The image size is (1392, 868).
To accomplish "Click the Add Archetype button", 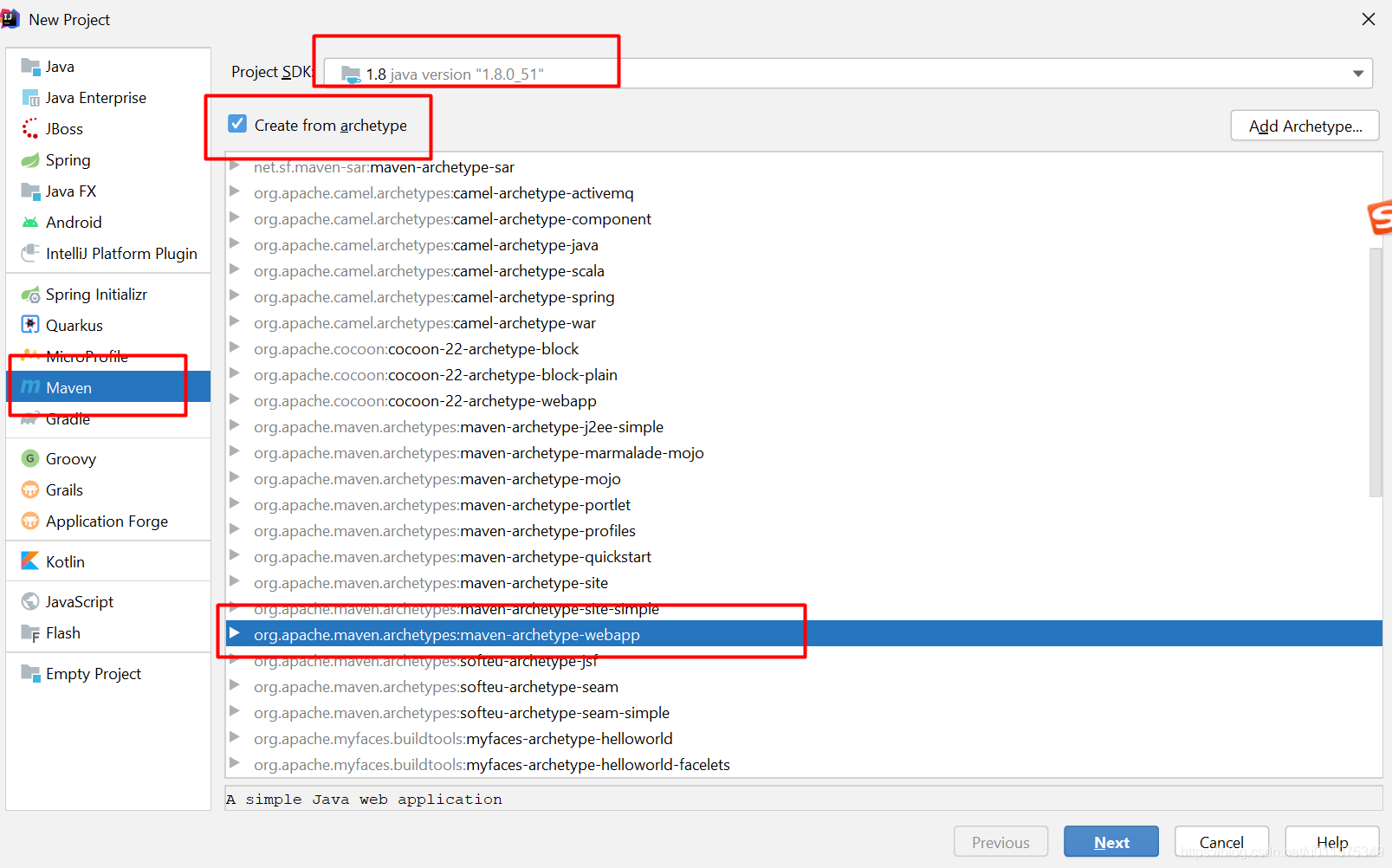I will pyautogui.click(x=1305, y=126).
